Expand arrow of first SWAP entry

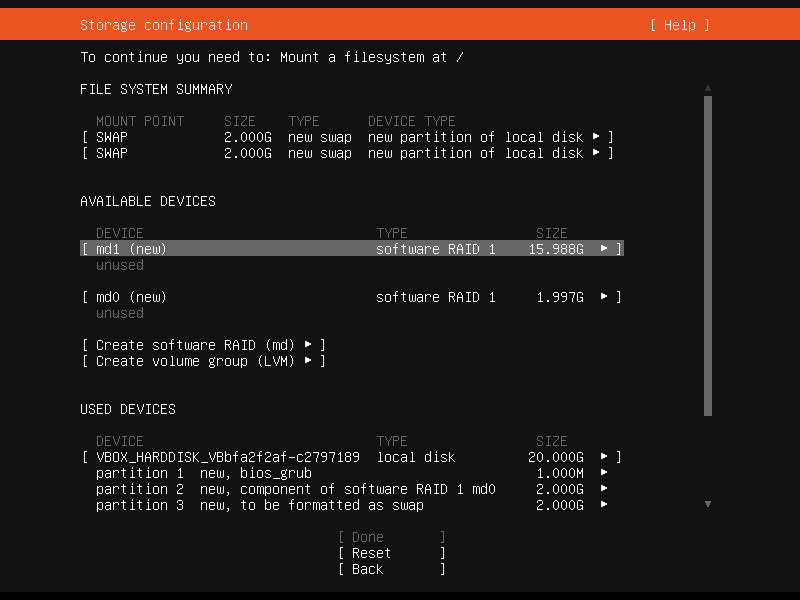point(596,137)
